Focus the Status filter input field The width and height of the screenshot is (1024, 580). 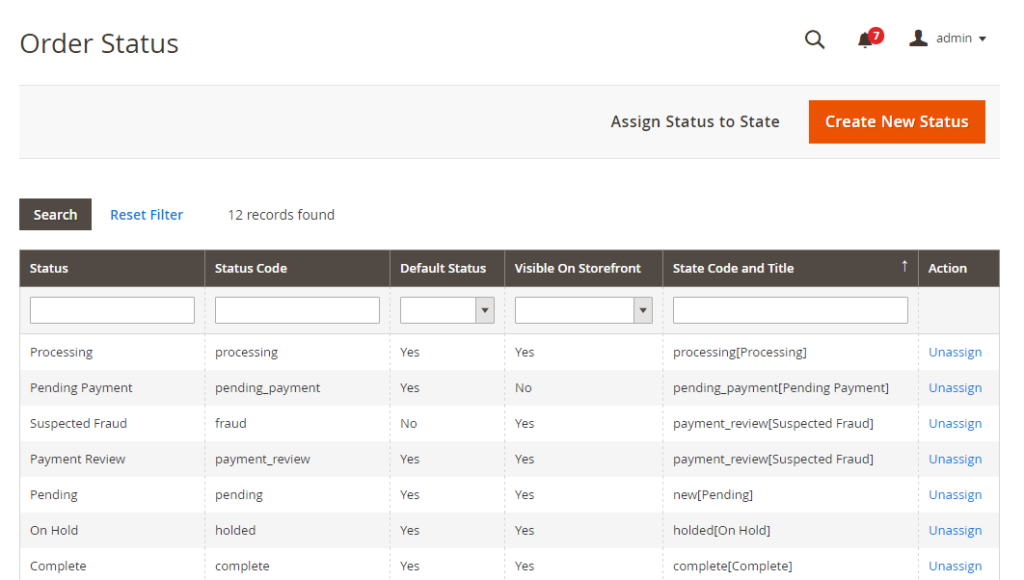point(112,310)
